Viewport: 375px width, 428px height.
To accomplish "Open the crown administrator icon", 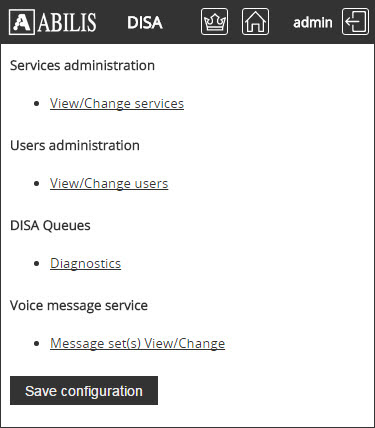I will click(214, 22).
